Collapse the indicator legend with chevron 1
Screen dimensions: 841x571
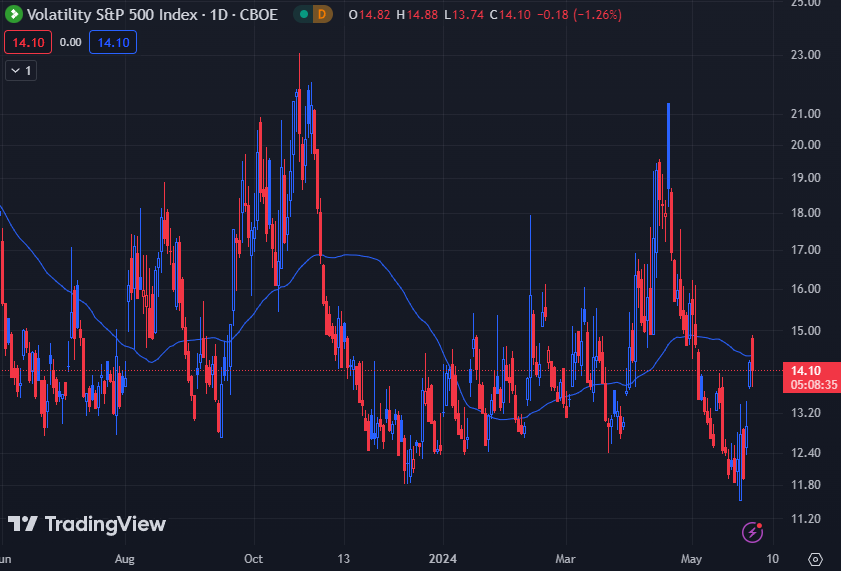pyautogui.click(x=21, y=71)
